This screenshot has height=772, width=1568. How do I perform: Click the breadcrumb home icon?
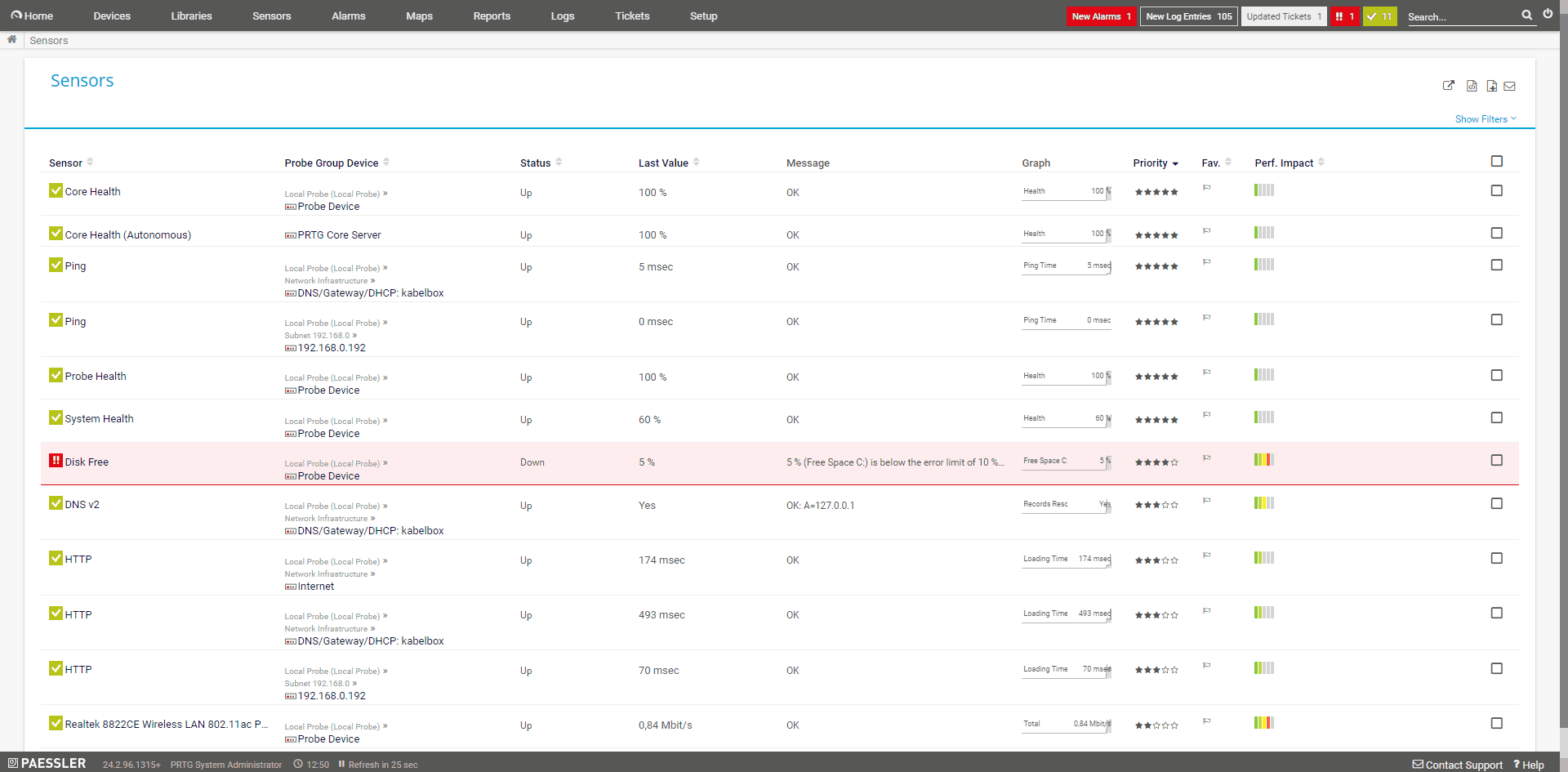(12, 39)
